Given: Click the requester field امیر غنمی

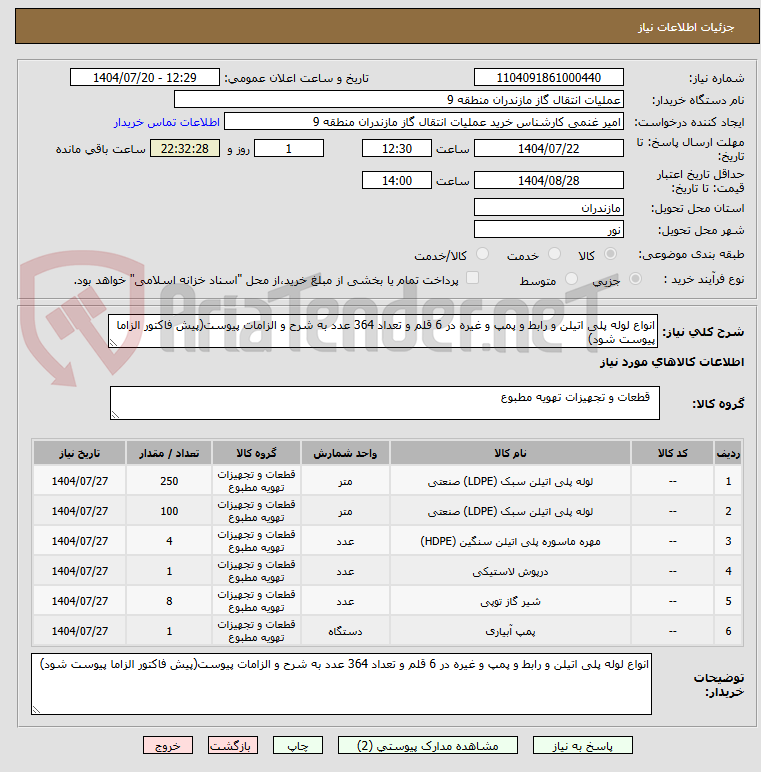Looking at the screenshot, I should click(x=424, y=122).
